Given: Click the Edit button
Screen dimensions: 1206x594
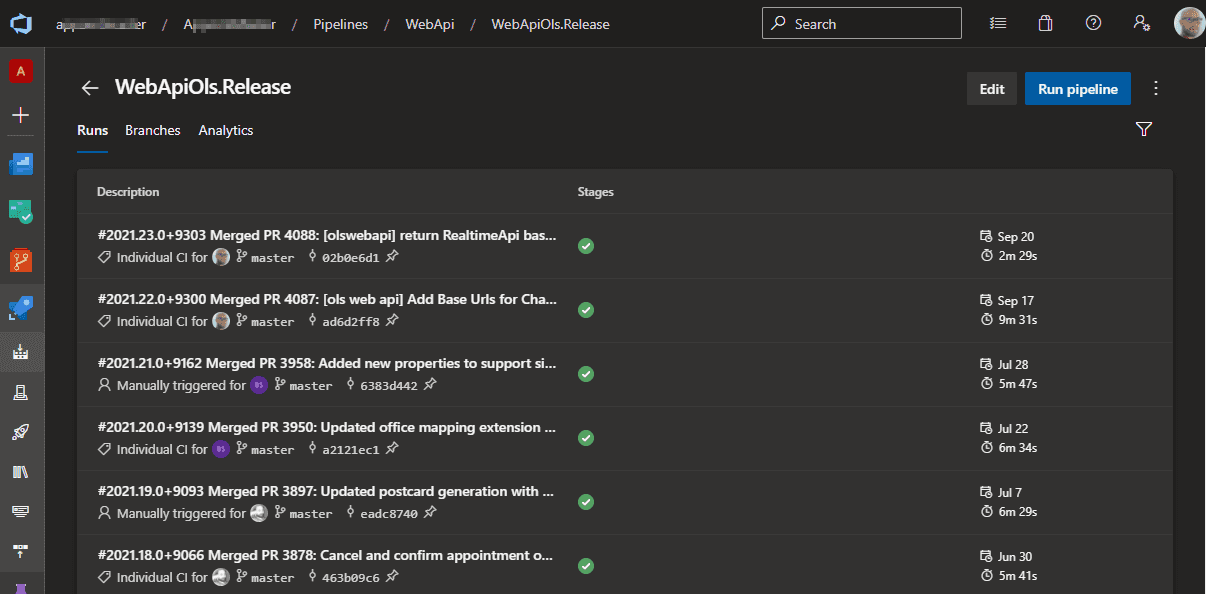Looking at the screenshot, I should coord(991,89).
